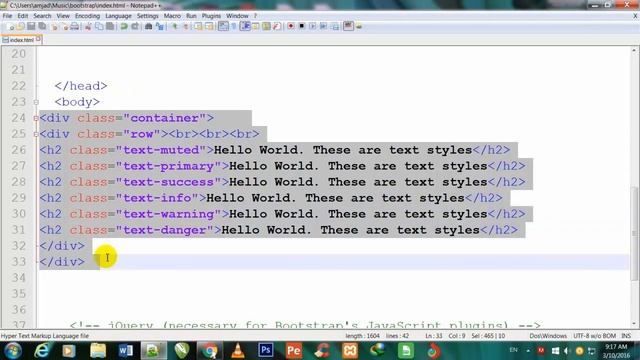Open the Edit menu

[22, 16]
